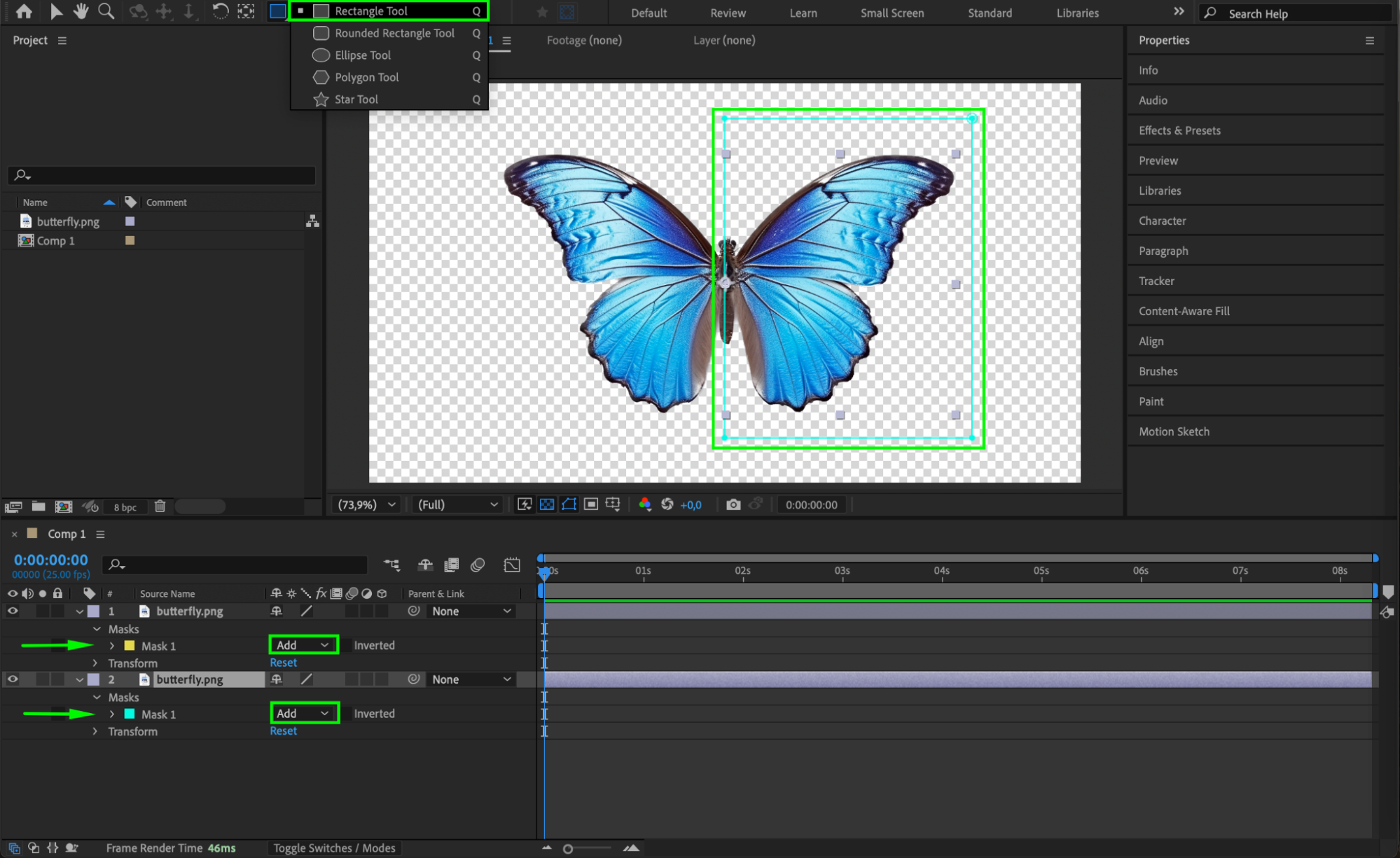Click Reset link for layer 1 Transform
This screenshot has height=858, width=1400.
click(283, 663)
